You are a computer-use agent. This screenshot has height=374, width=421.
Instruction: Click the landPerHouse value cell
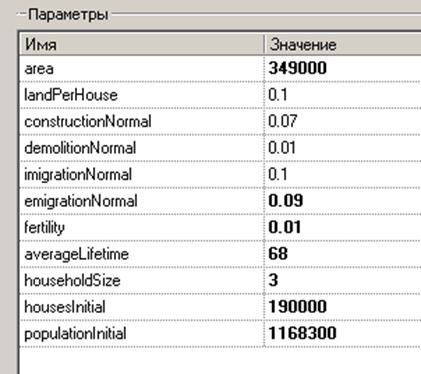pyautogui.click(x=343, y=95)
